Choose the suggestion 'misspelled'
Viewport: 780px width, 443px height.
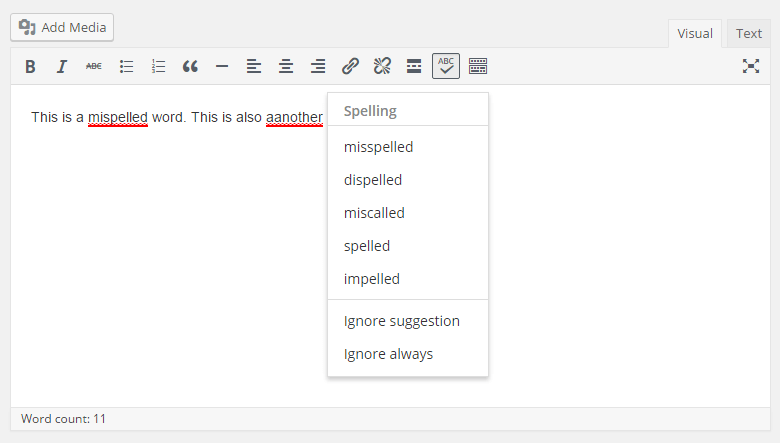coord(408,147)
